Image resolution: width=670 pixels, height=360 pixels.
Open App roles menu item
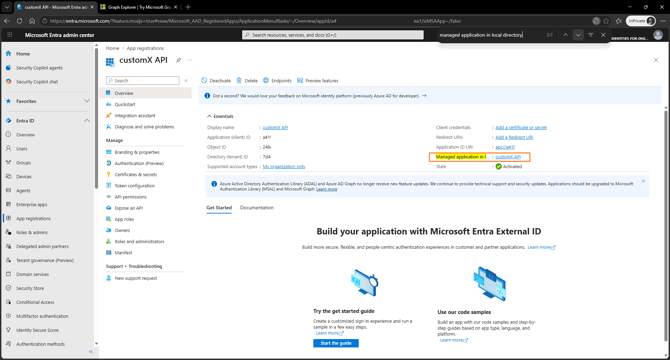[x=124, y=219]
